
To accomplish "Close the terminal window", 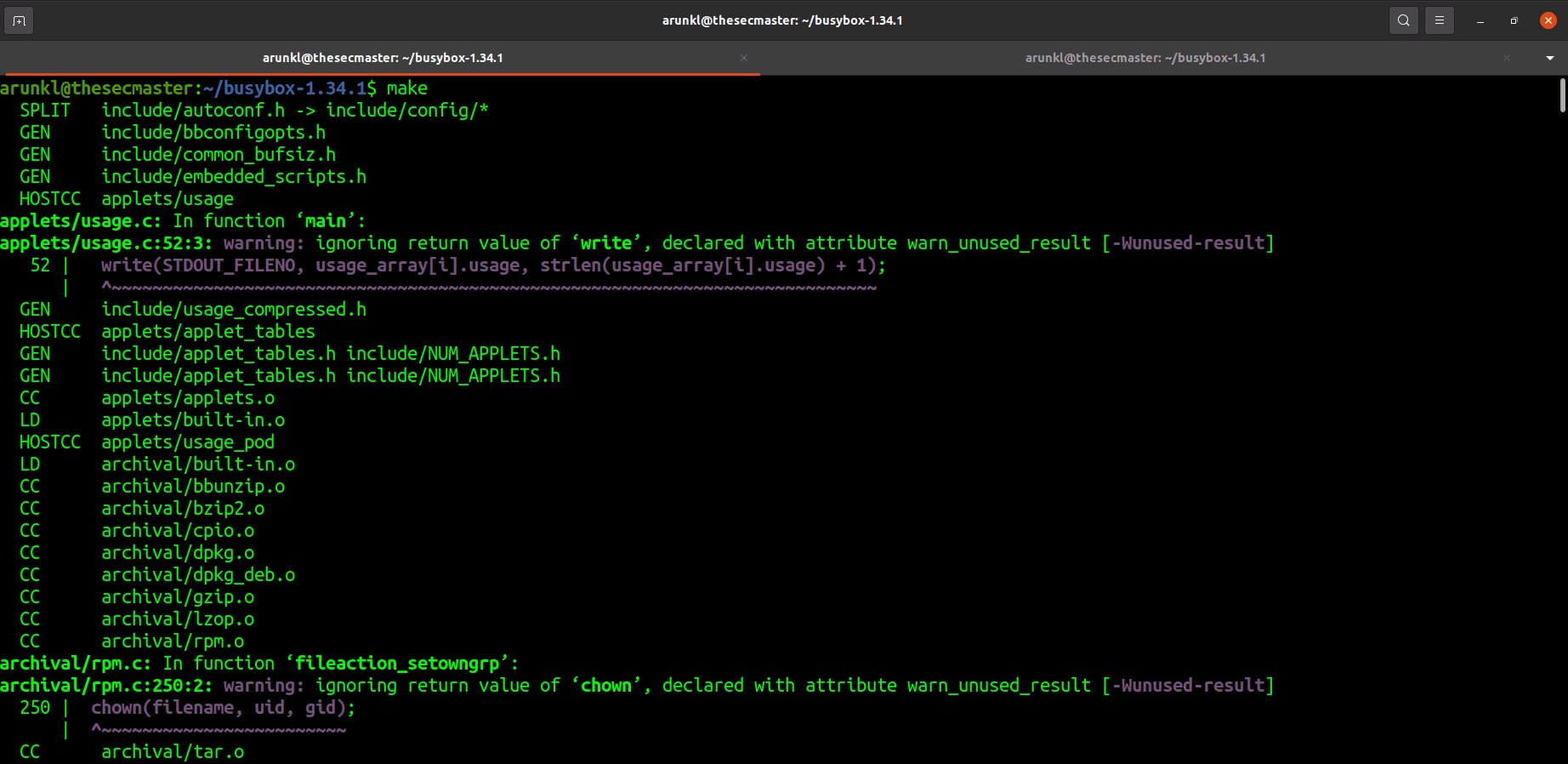I will 1548,20.
